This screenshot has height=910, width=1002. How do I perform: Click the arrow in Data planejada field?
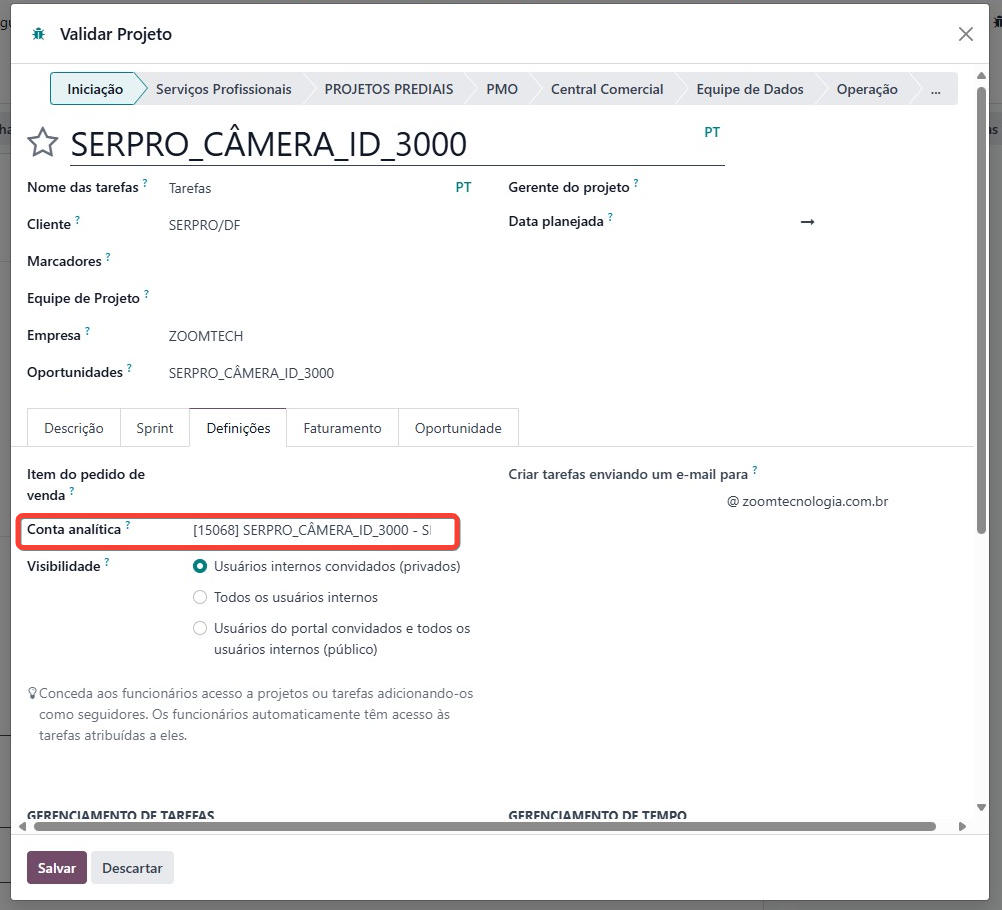(807, 222)
